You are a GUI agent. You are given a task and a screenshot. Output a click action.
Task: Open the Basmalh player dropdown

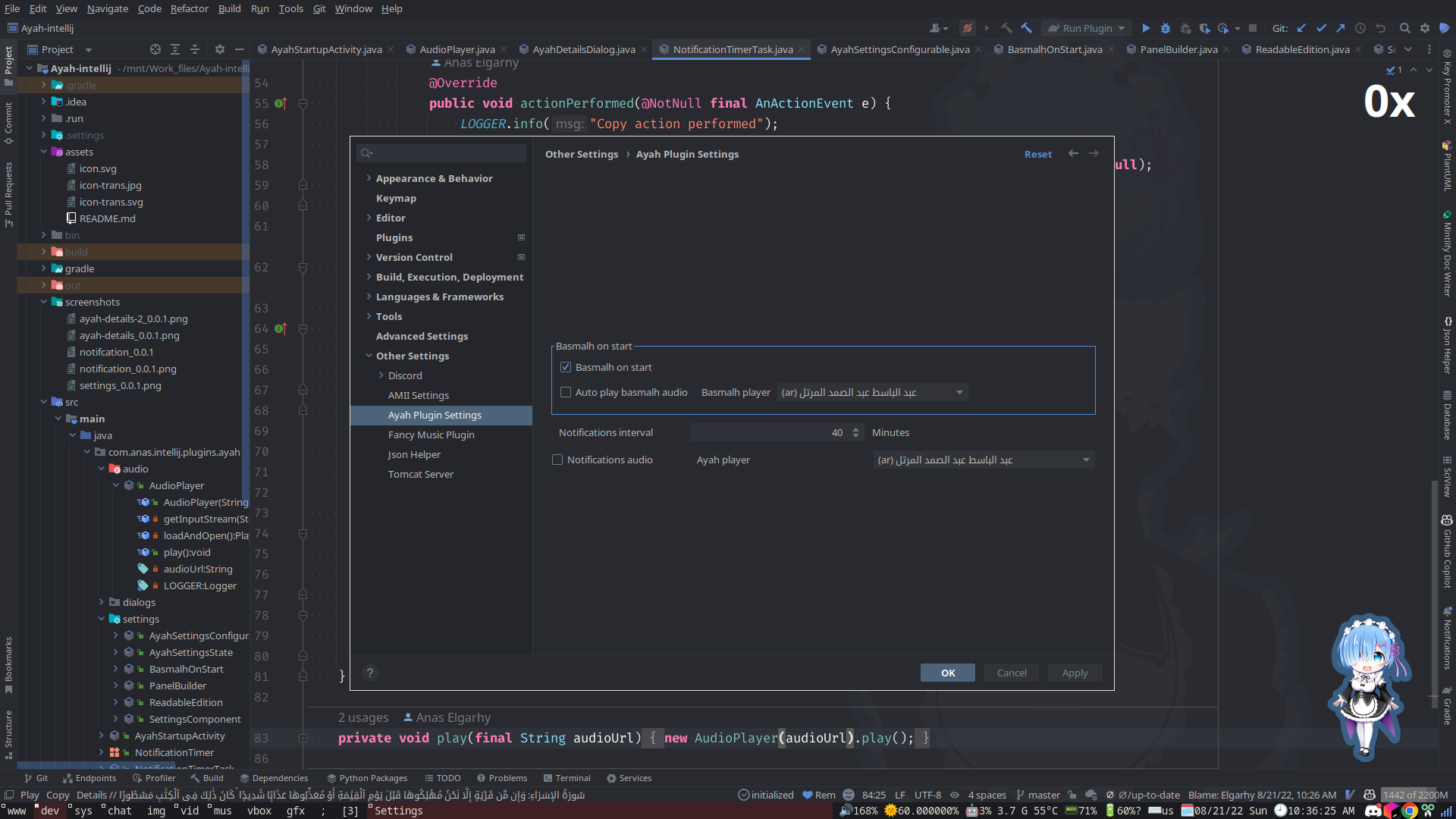[872, 392]
